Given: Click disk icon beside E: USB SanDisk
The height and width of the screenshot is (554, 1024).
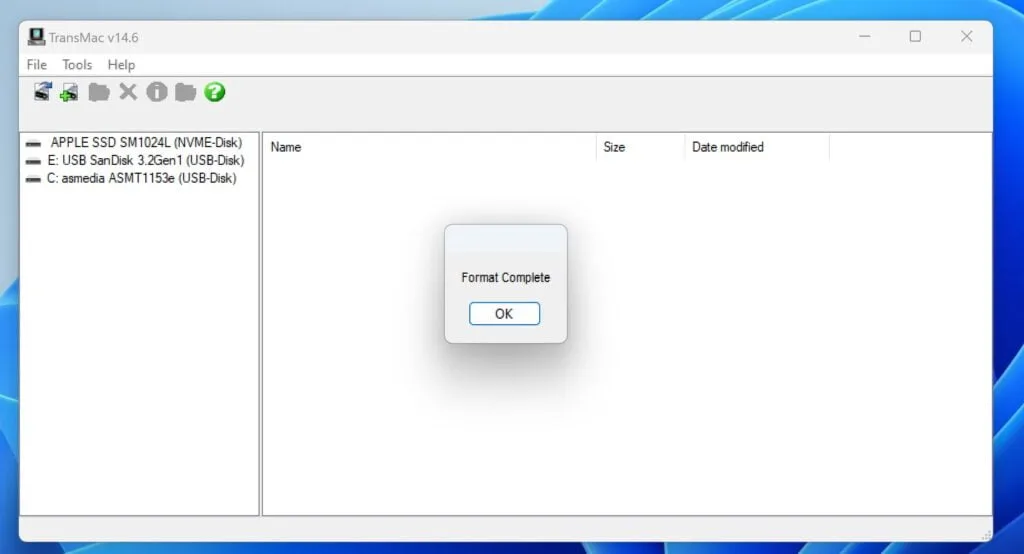Looking at the screenshot, I should 33,161.
